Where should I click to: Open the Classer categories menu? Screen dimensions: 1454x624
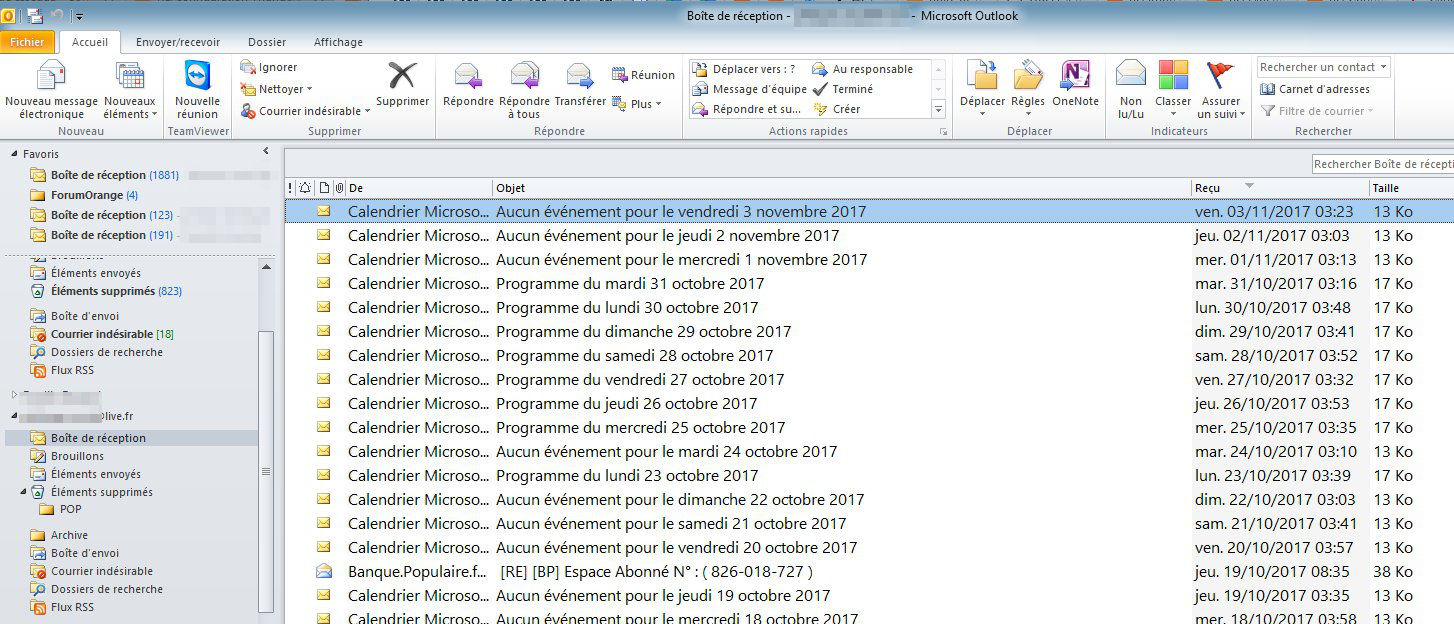click(1173, 91)
